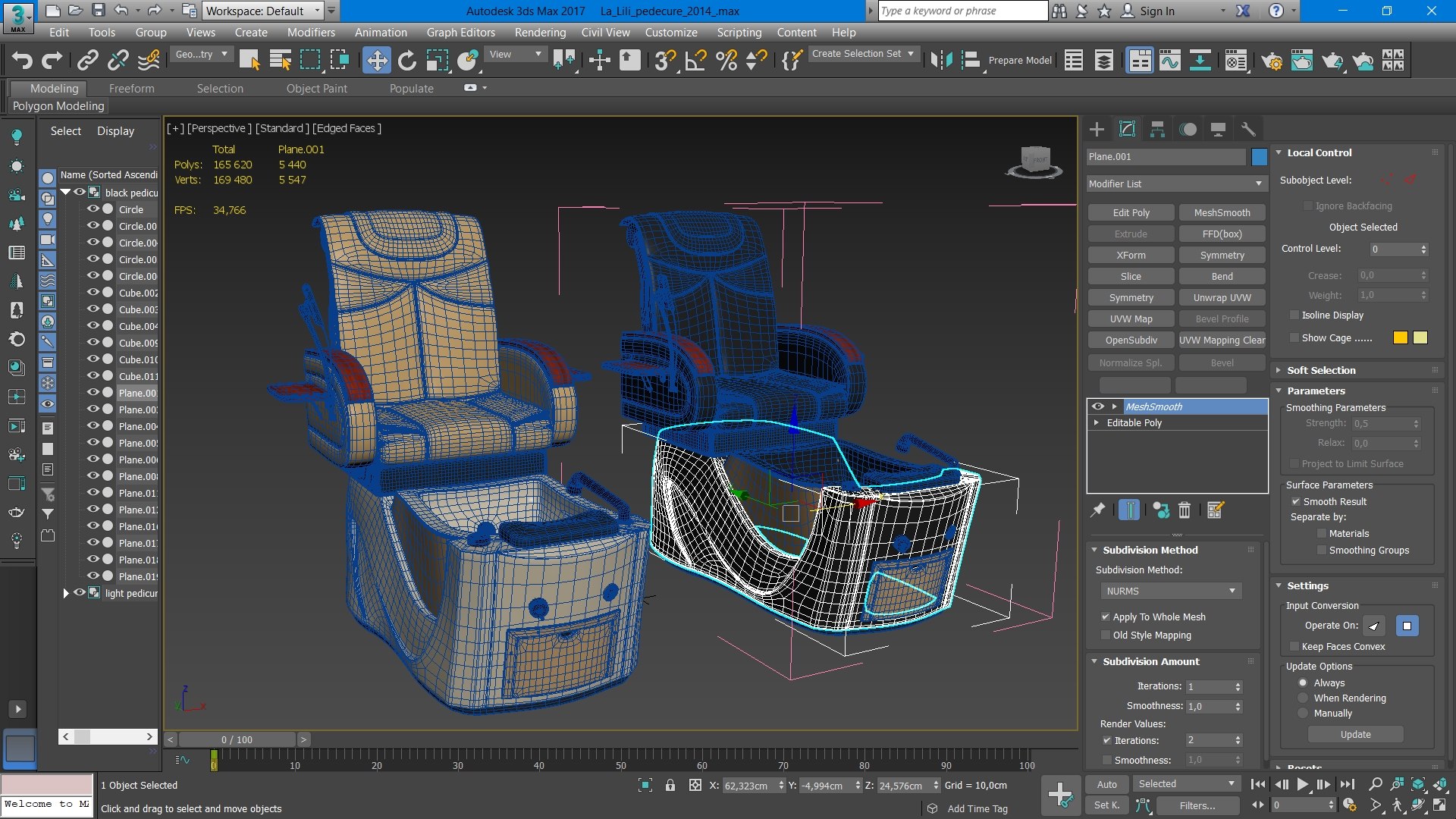Switch to the Freeform ribbon tab
Viewport: 1456px width, 819px height.
click(x=131, y=89)
